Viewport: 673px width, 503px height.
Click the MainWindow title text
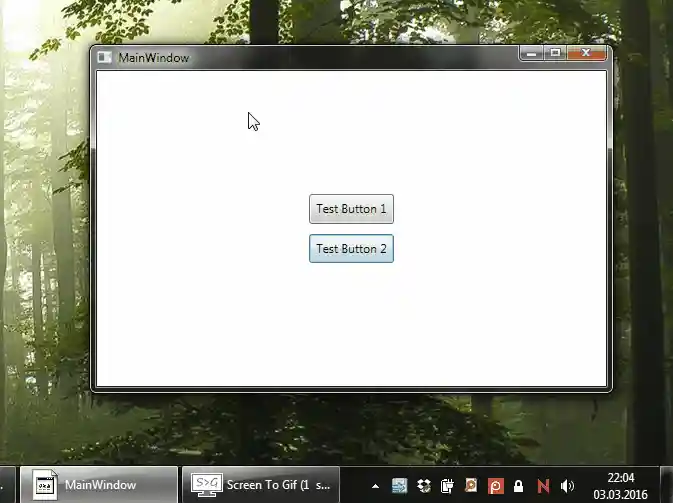point(154,58)
